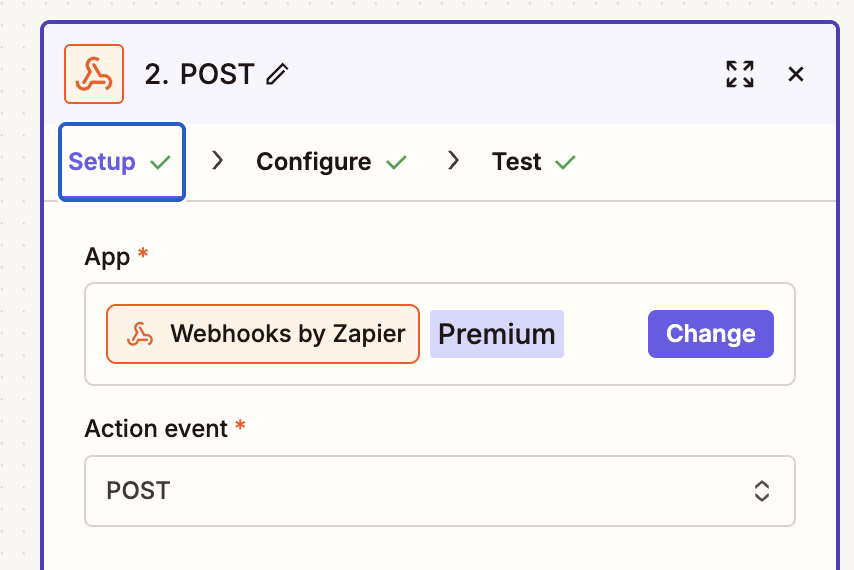The width and height of the screenshot is (854, 570).
Task: Click the up-down arrows in Action event field
Action: tap(762, 491)
